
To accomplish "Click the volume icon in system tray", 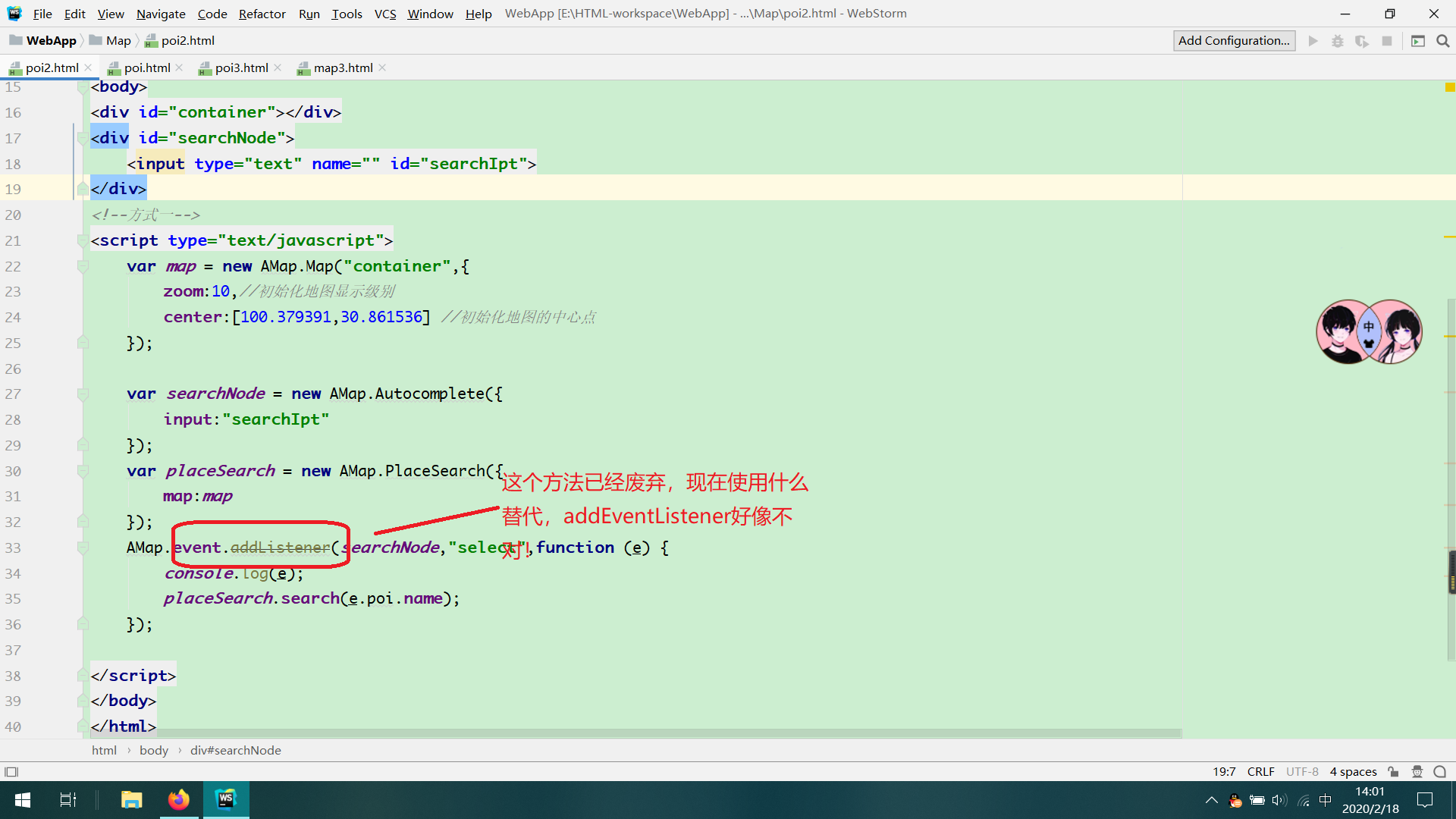I will coord(1280,800).
